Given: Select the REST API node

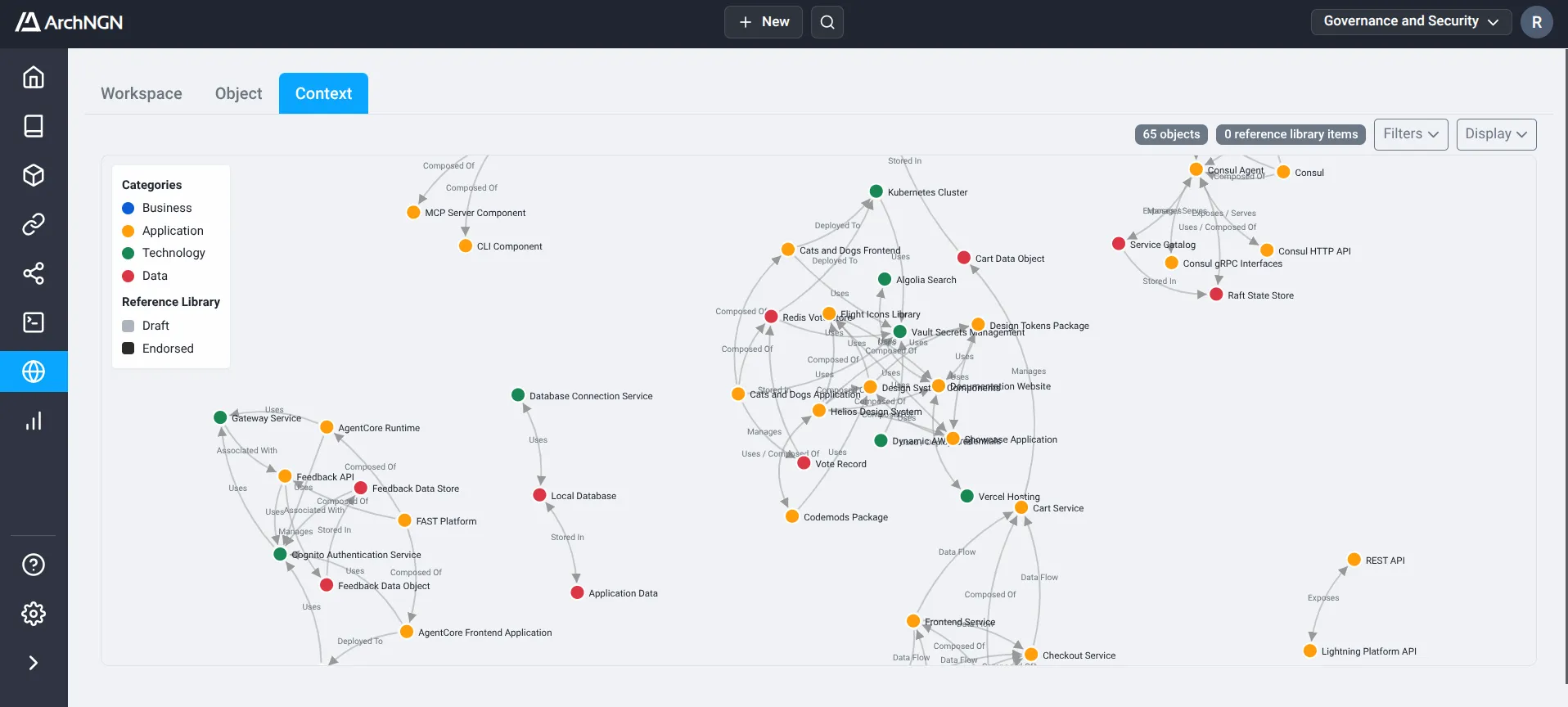Looking at the screenshot, I should pyautogui.click(x=1354, y=560).
